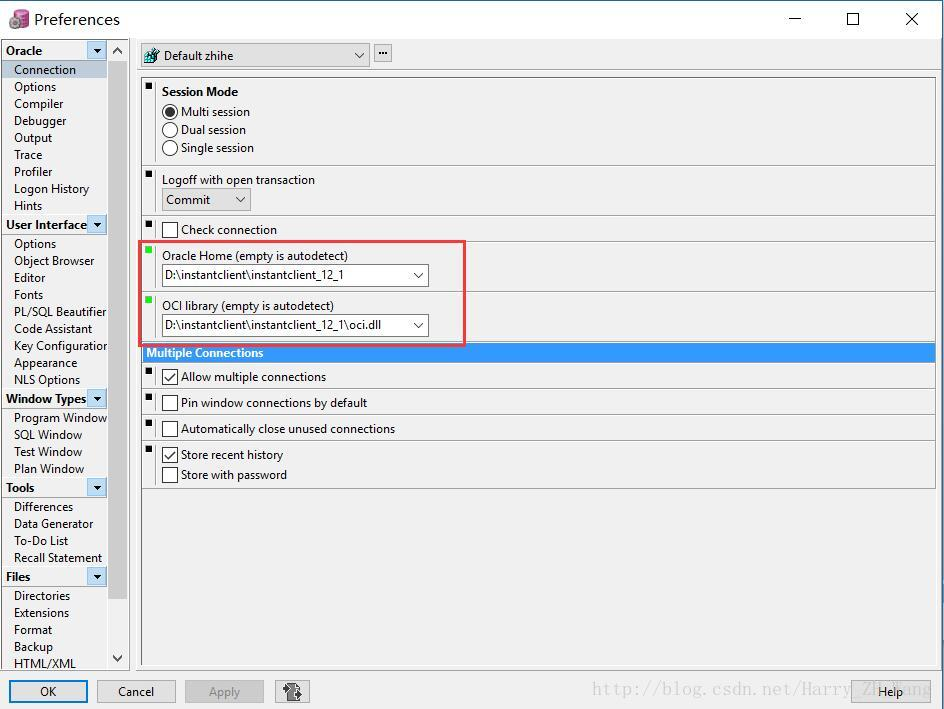This screenshot has height=709, width=944.
Task: Enable Automatically close unused connections
Action: click(170, 429)
